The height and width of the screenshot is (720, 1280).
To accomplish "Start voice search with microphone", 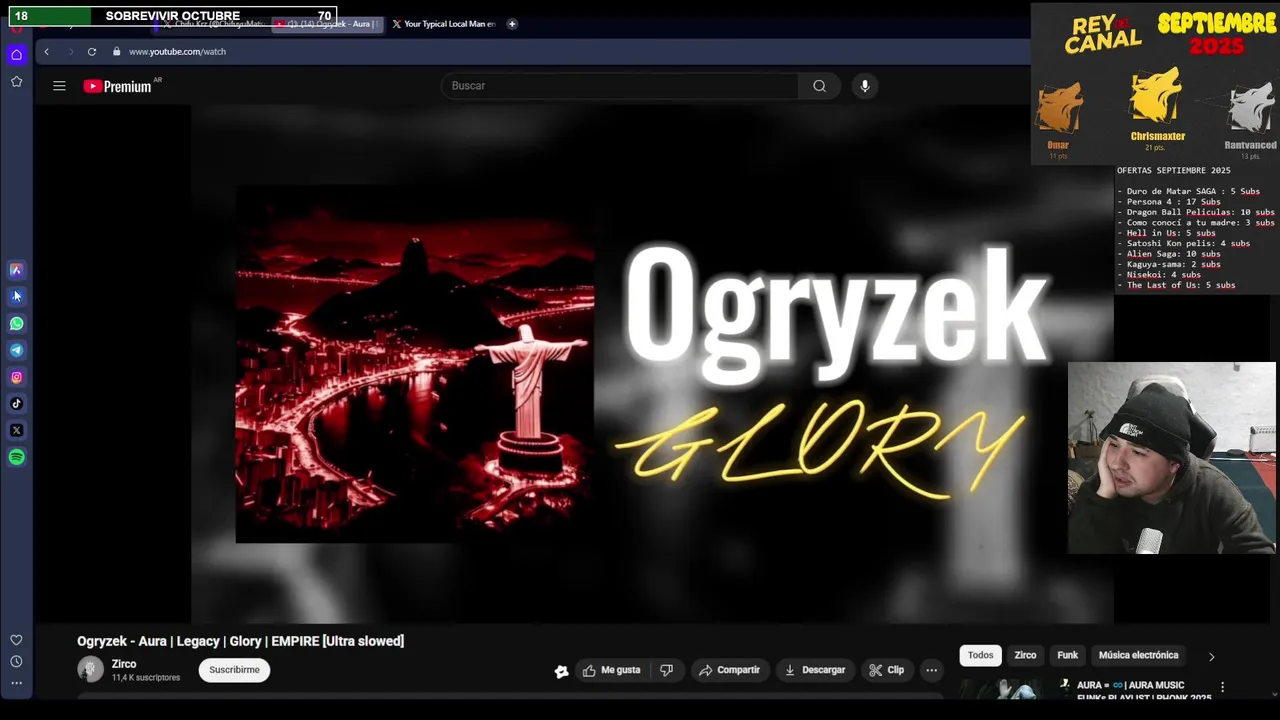I will click(x=865, y=86).
